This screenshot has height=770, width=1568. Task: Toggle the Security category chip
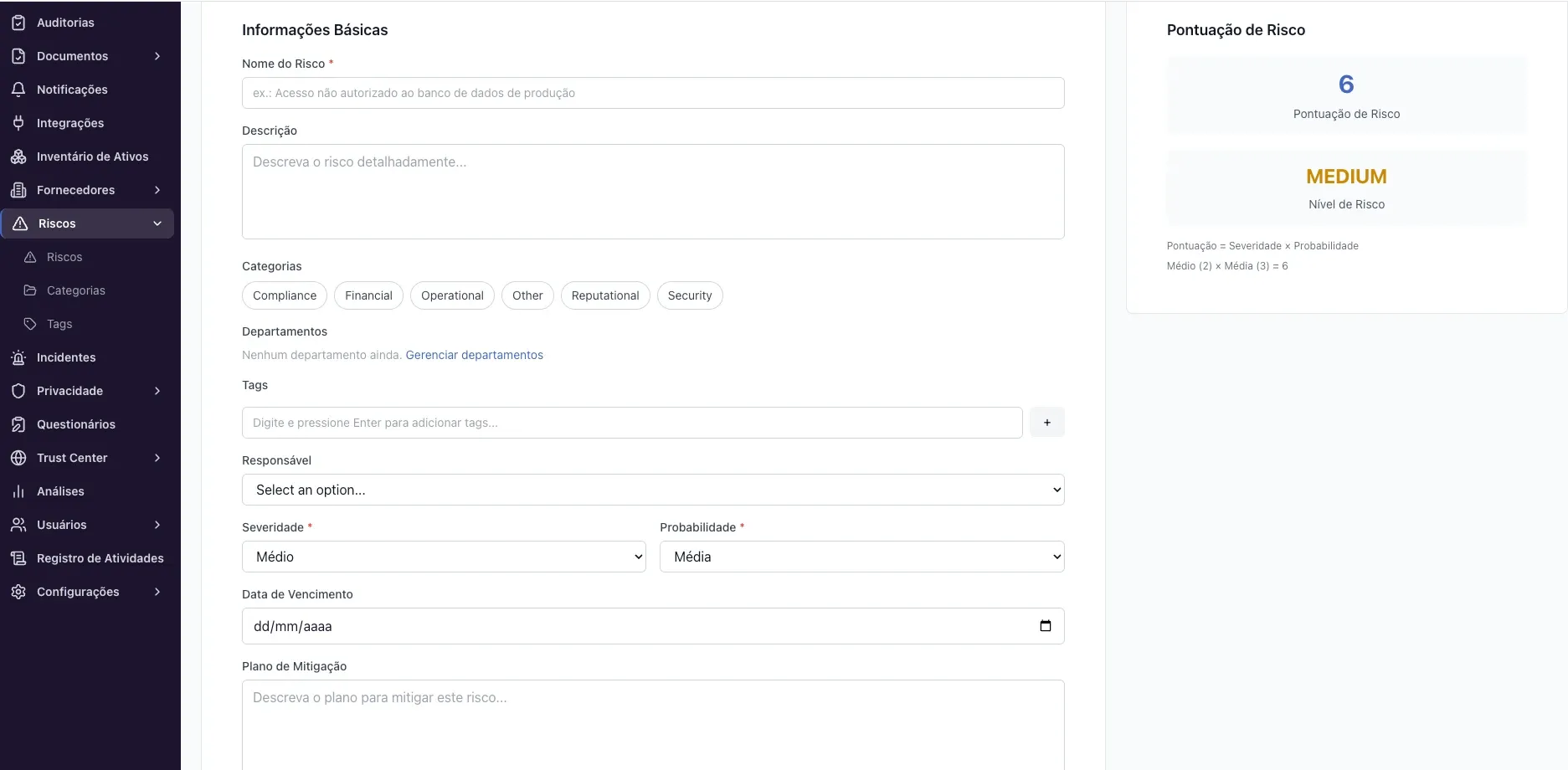point(690,295)
